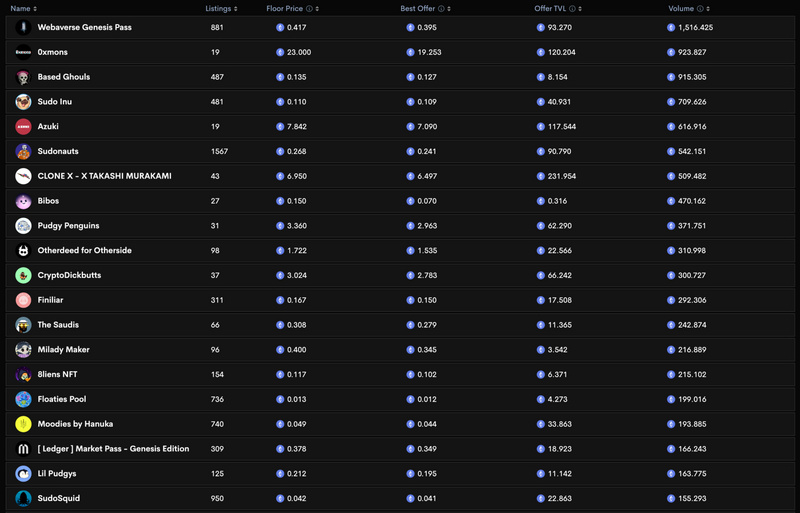Click the Floor Price info icon
The height and width of the screenshot is (513, 800).
(308, 8)
